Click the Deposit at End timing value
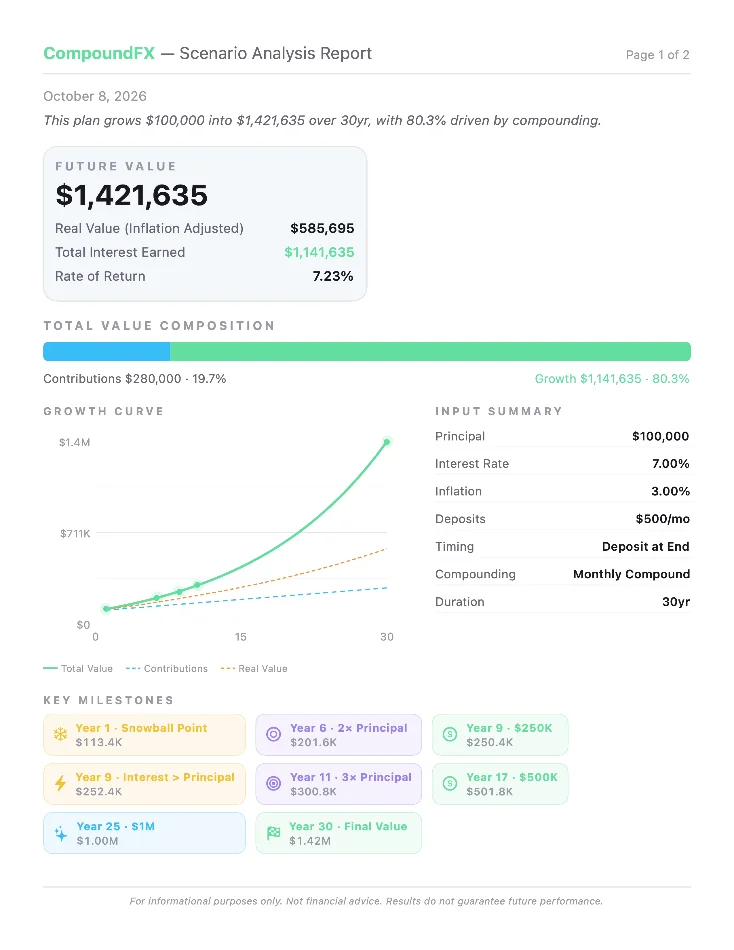The width and height of the screenshot is (734, 950). click(646, 546)
